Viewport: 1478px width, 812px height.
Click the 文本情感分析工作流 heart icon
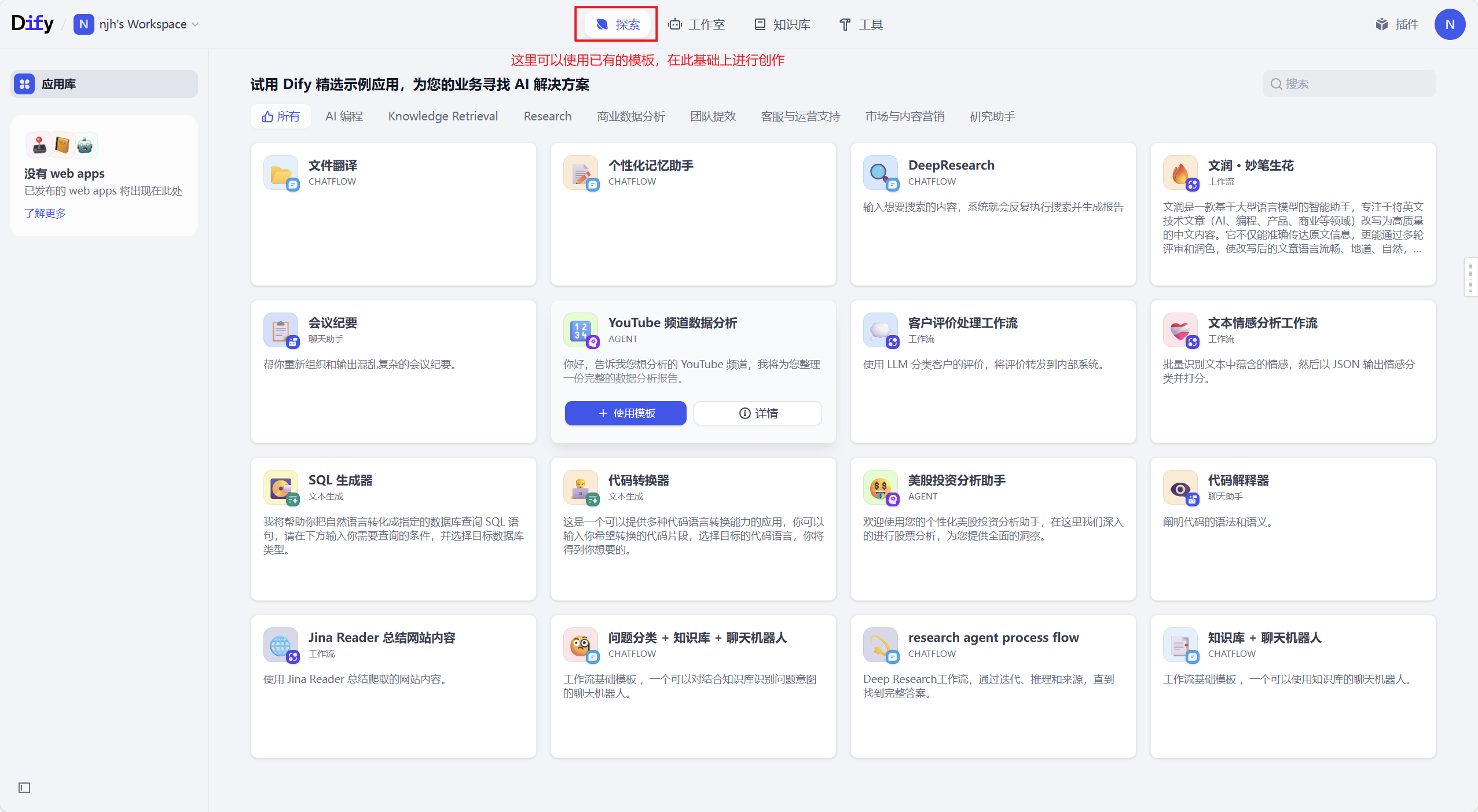[1180, 330]
